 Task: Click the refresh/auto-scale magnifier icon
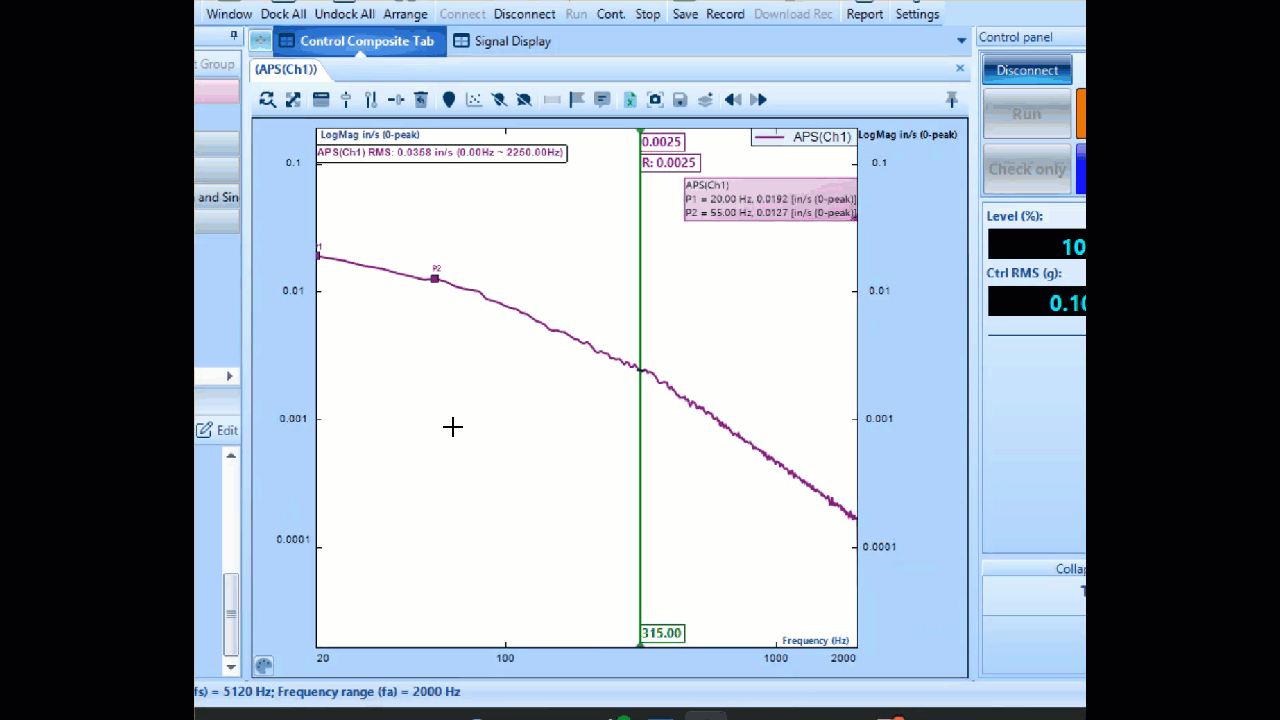pos(267,100)
